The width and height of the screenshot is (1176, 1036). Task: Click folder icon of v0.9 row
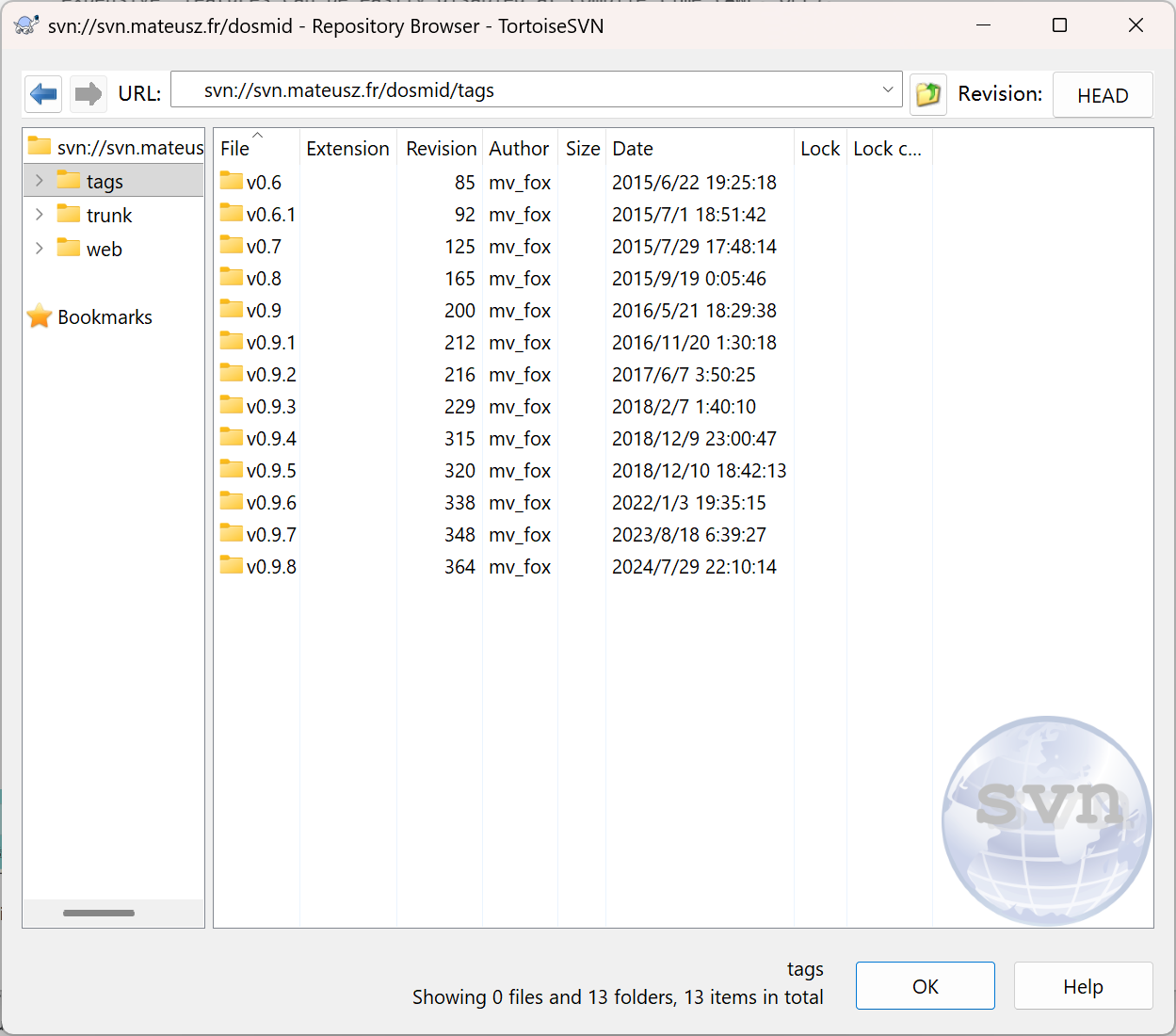click(x=232, y=309)
